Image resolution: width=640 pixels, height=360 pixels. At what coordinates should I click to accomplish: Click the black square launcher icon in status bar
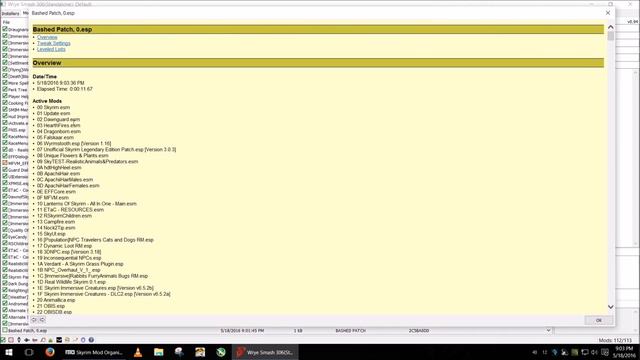coord(59,340)
